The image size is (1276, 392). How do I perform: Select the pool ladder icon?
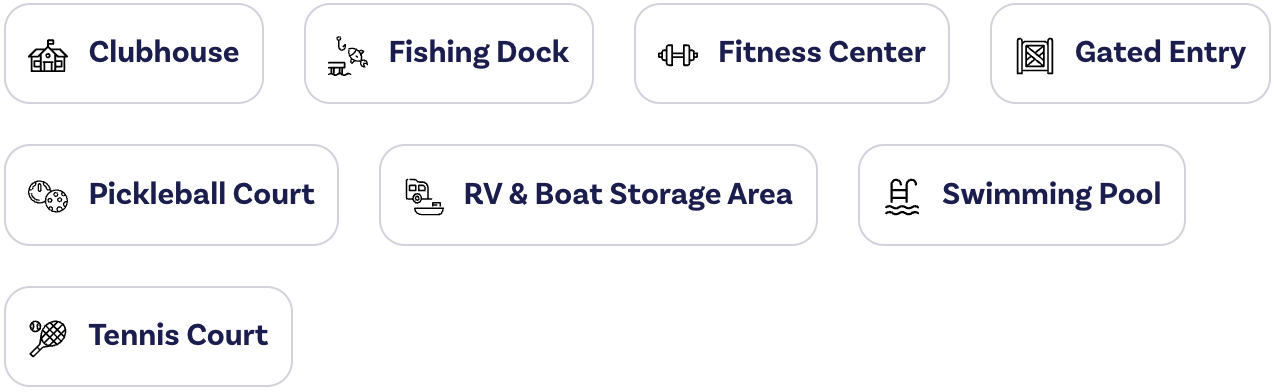[x=901, y=195]
